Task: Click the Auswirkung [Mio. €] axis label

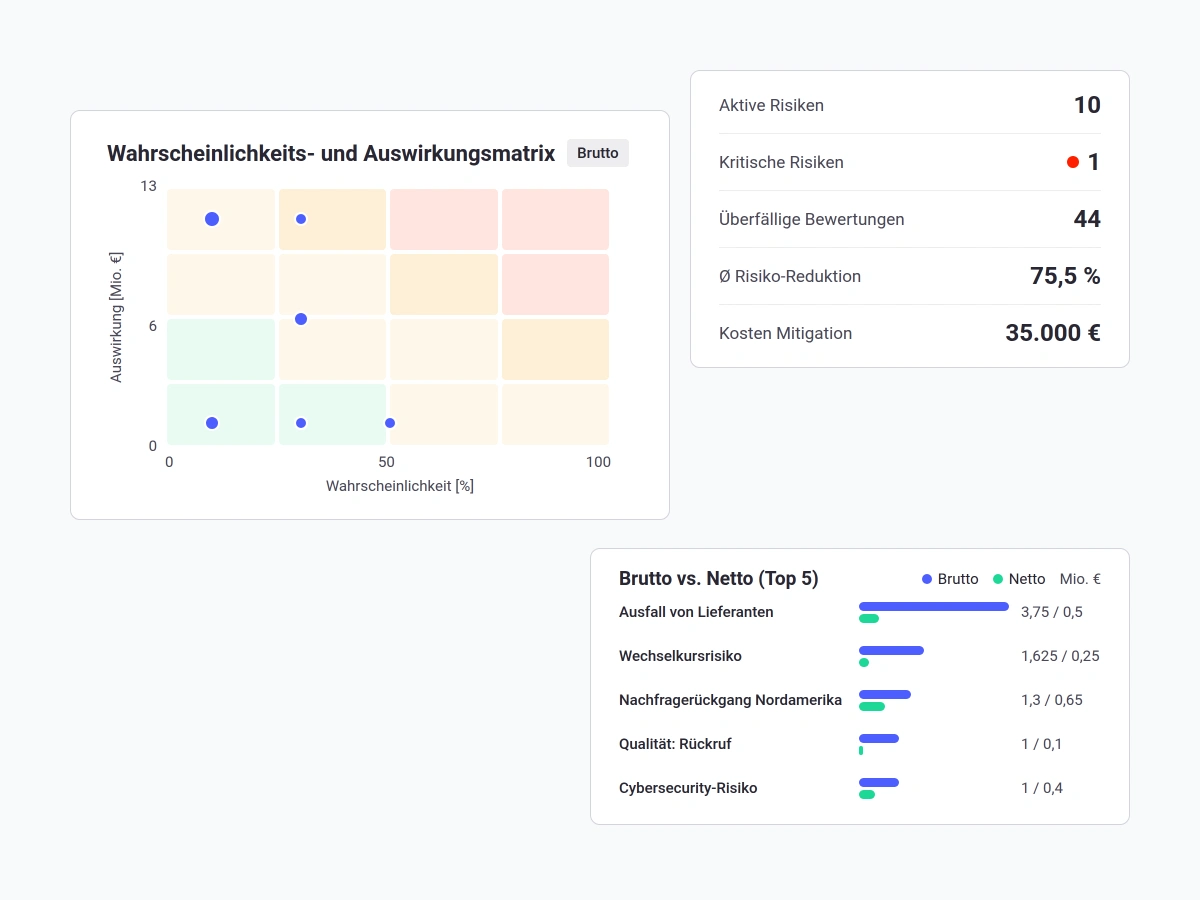Action: [116, 316]
